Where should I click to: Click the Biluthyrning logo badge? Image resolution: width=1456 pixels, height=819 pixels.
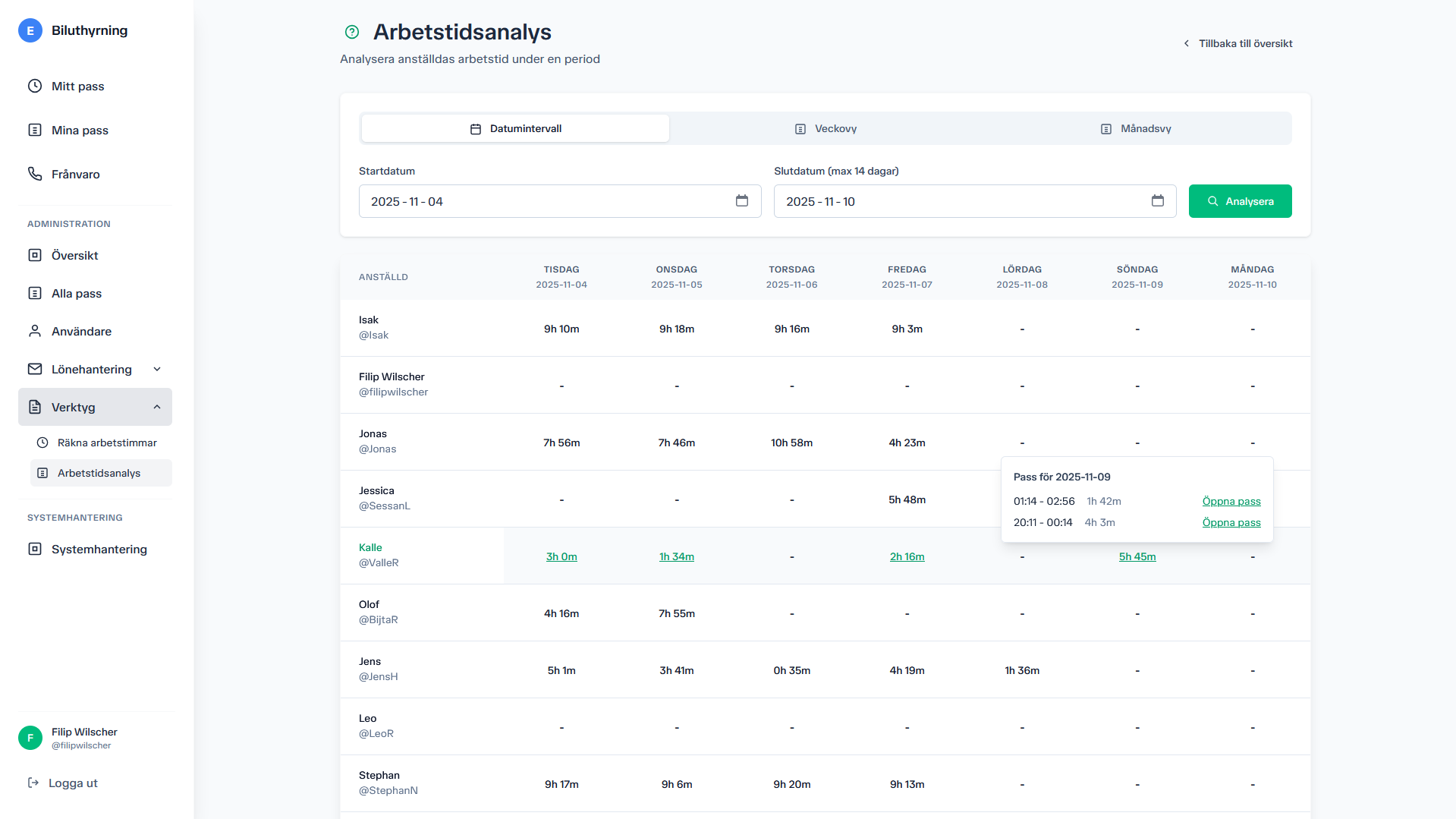tap(30, 30)
